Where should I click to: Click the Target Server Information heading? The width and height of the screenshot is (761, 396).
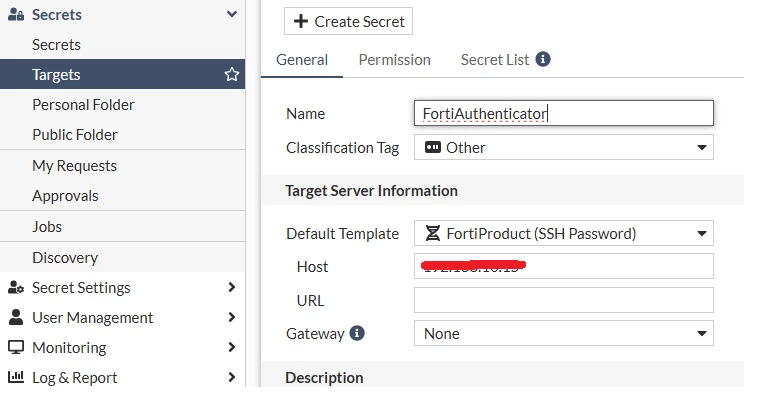(x=371, y=191)
